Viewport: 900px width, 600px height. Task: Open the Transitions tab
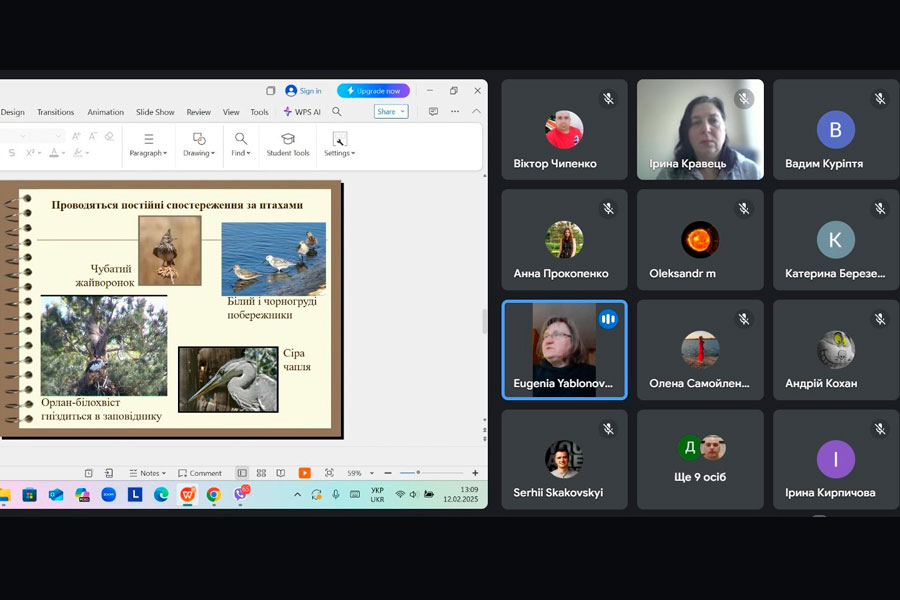pos(56,112)
